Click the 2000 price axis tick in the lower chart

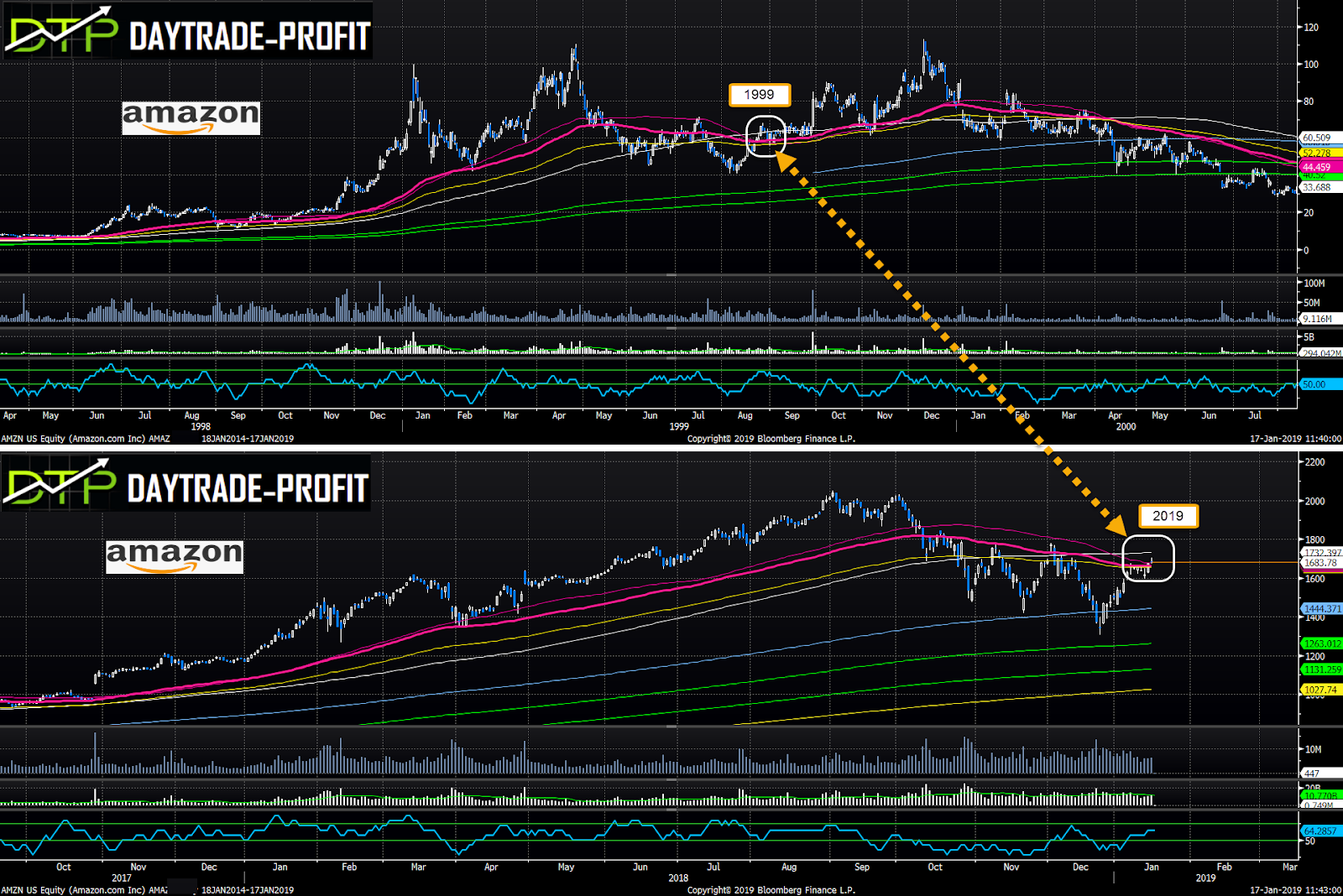coord(1315,502)
